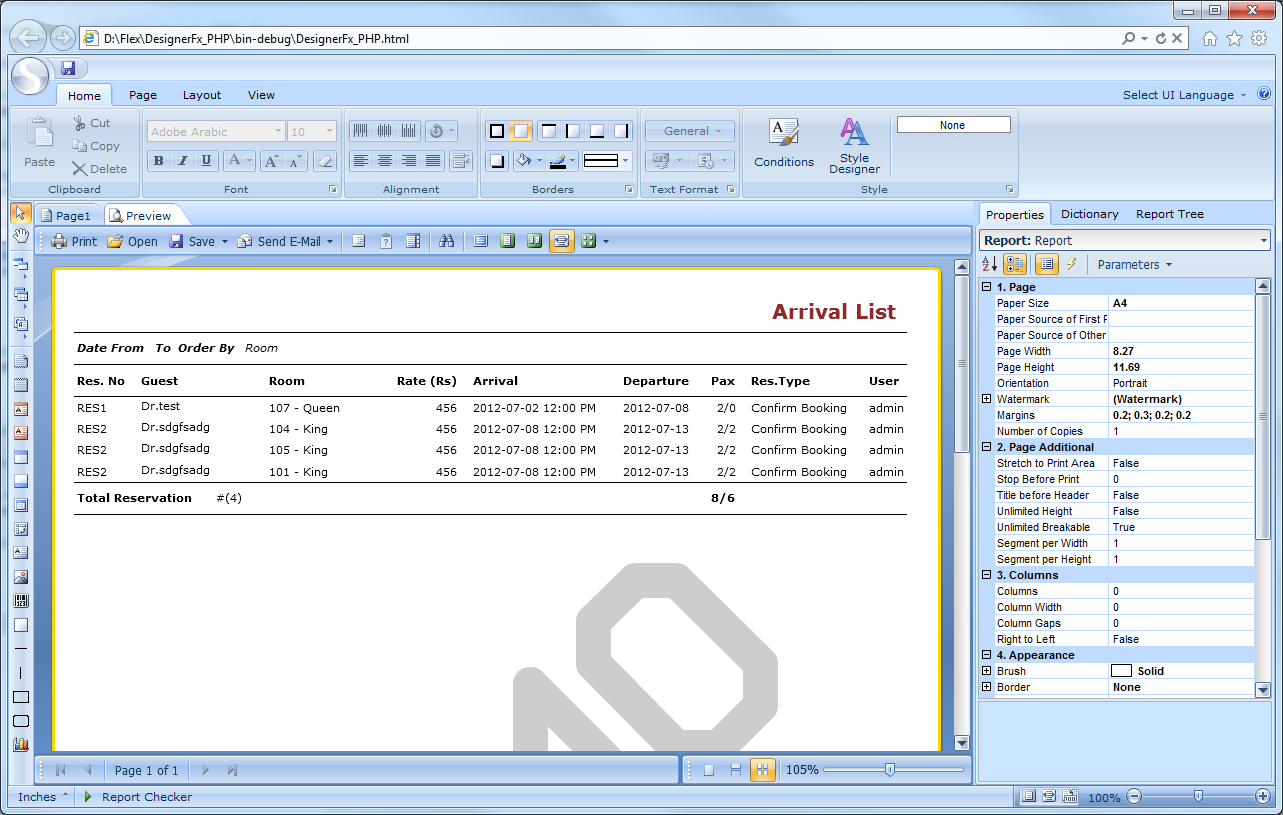Open the Parameters dropdown in the Properties panel
The width and height of the screenshot is (1283, 815).
click(x=1135, y=264)
